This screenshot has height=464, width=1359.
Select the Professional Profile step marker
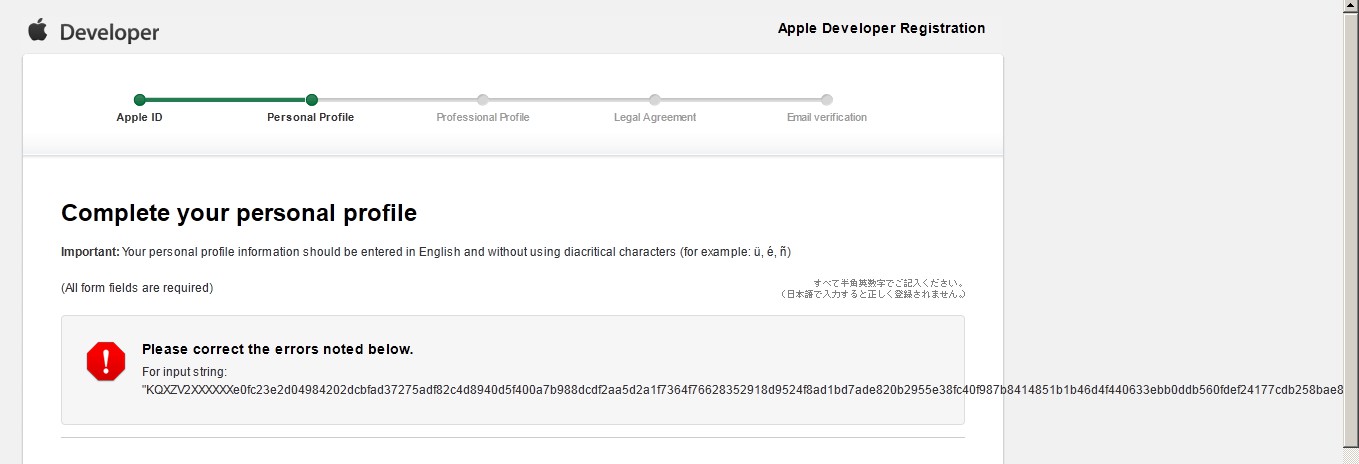(483, 99)
